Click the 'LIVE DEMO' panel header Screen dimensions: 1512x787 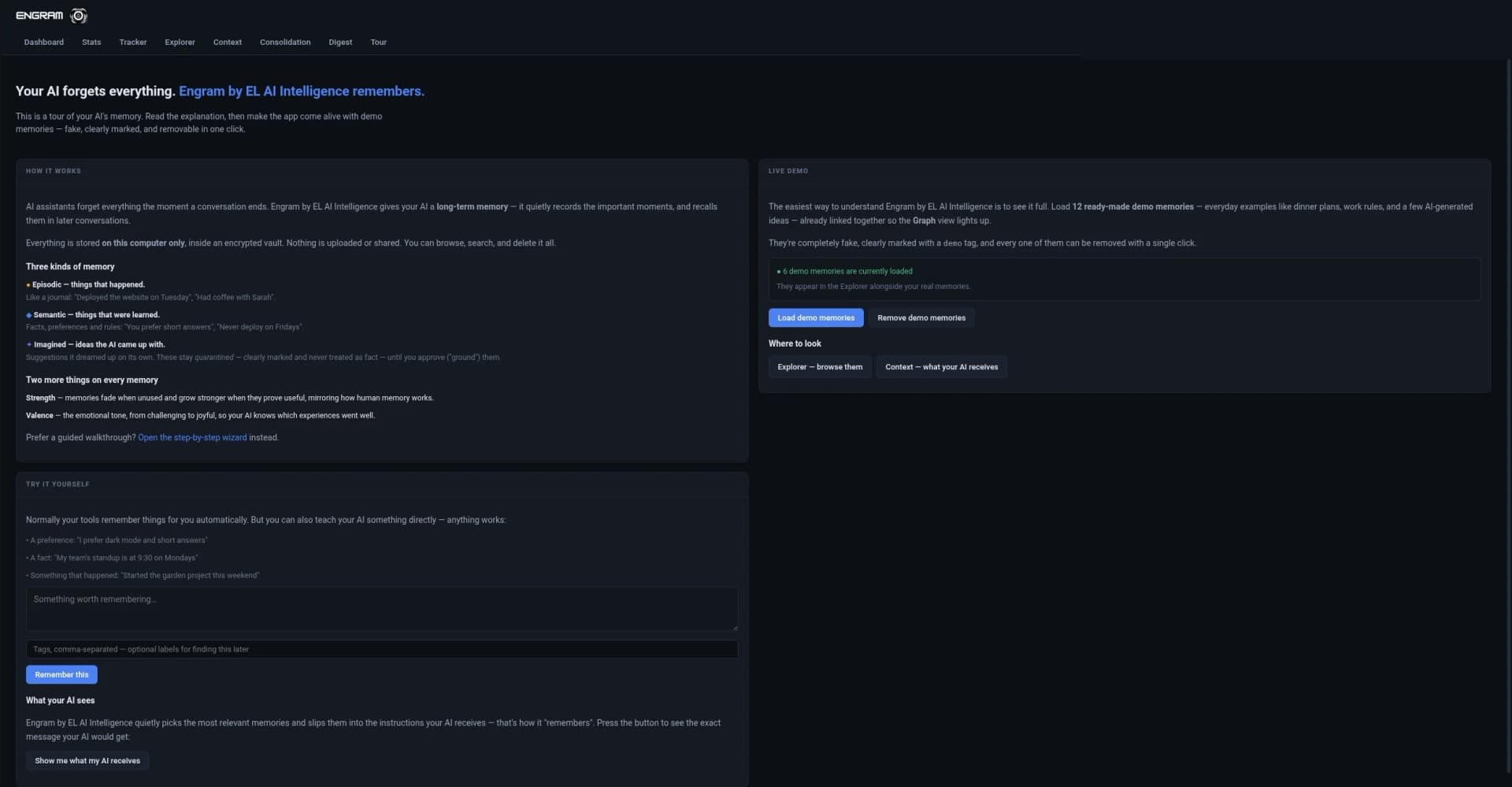pos(788,171)
